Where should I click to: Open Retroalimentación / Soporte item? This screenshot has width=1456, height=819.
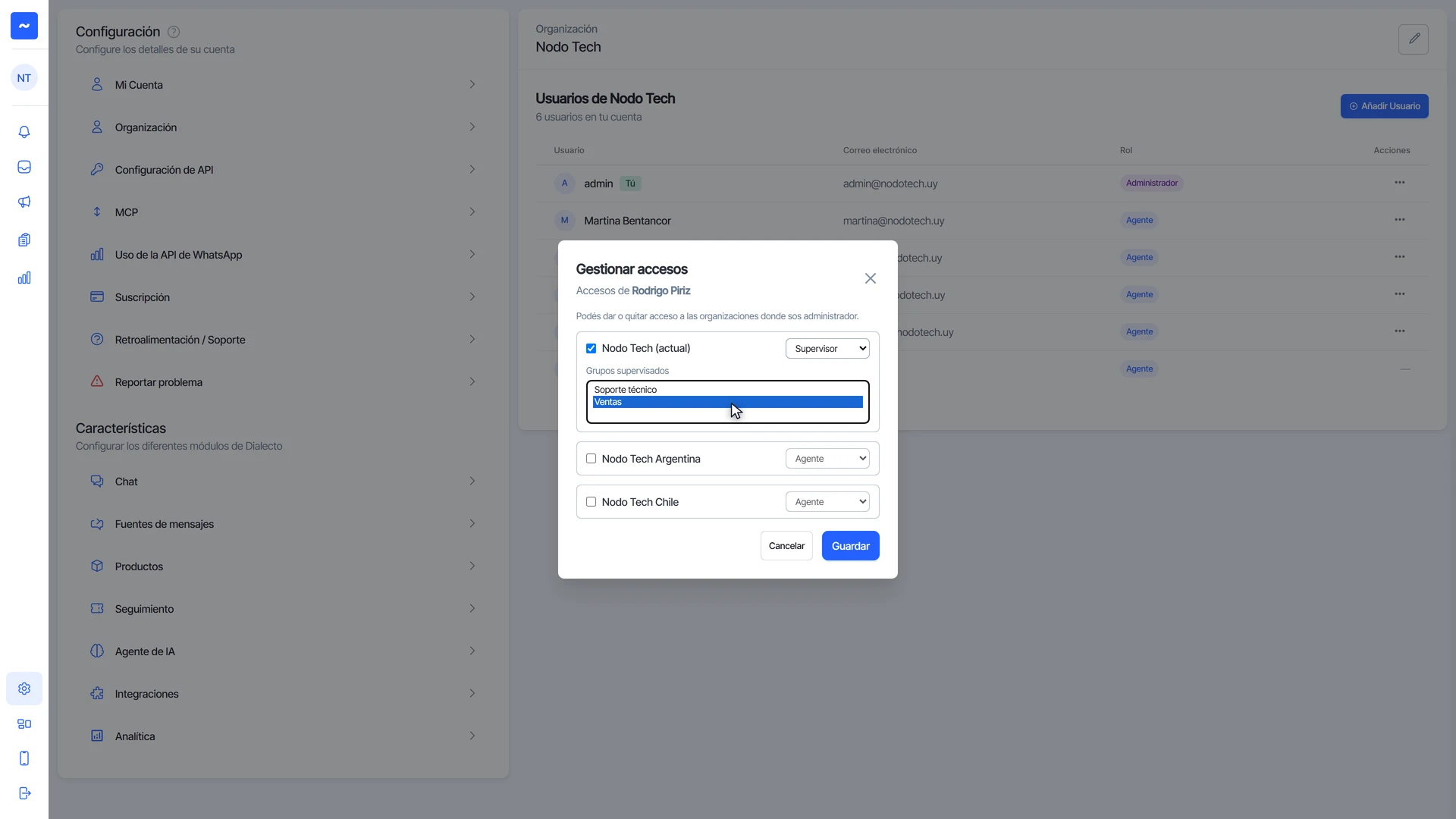[x=283, y=340]
